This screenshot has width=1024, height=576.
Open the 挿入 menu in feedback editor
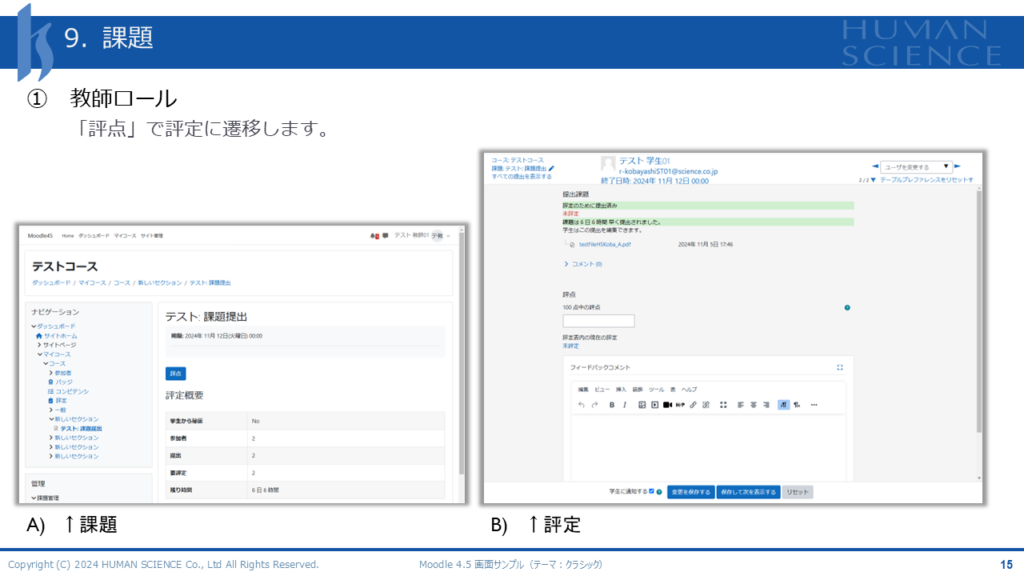621,390
